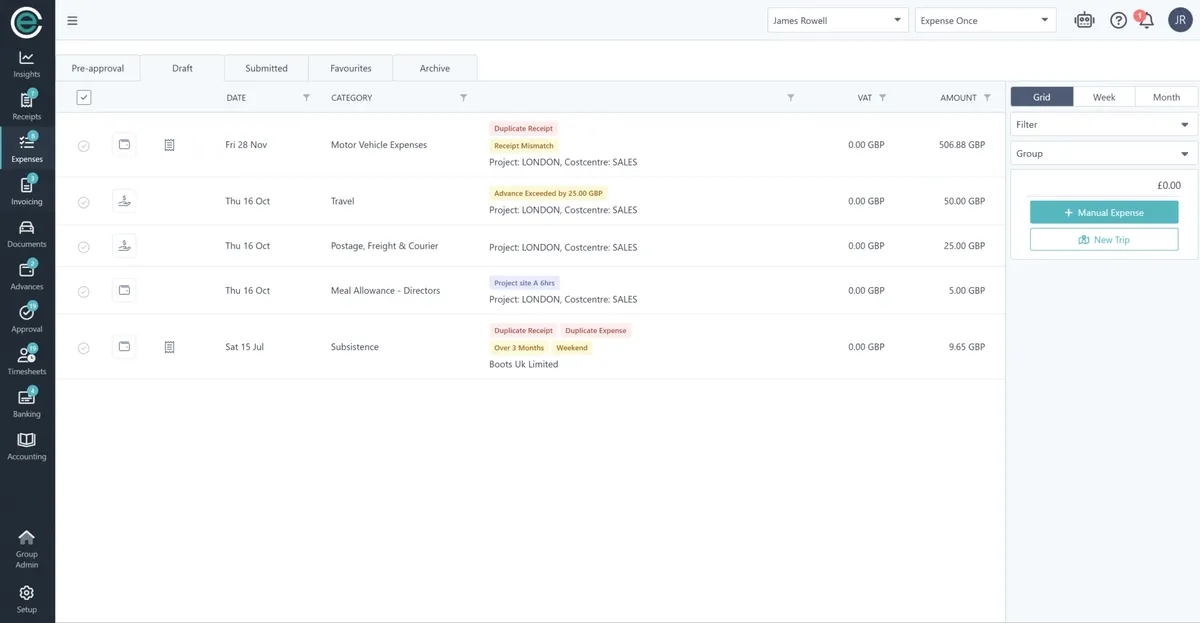
Task: Open the JR user avatar menu
Action: [x=1180, y=20]
